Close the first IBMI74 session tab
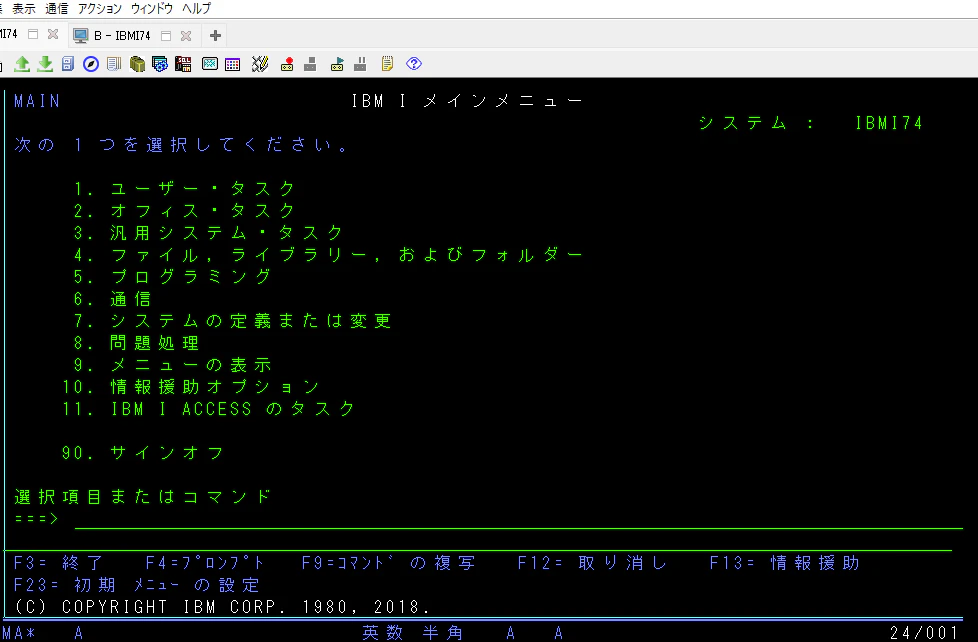 pyautogui.click(x=53, y=34)
